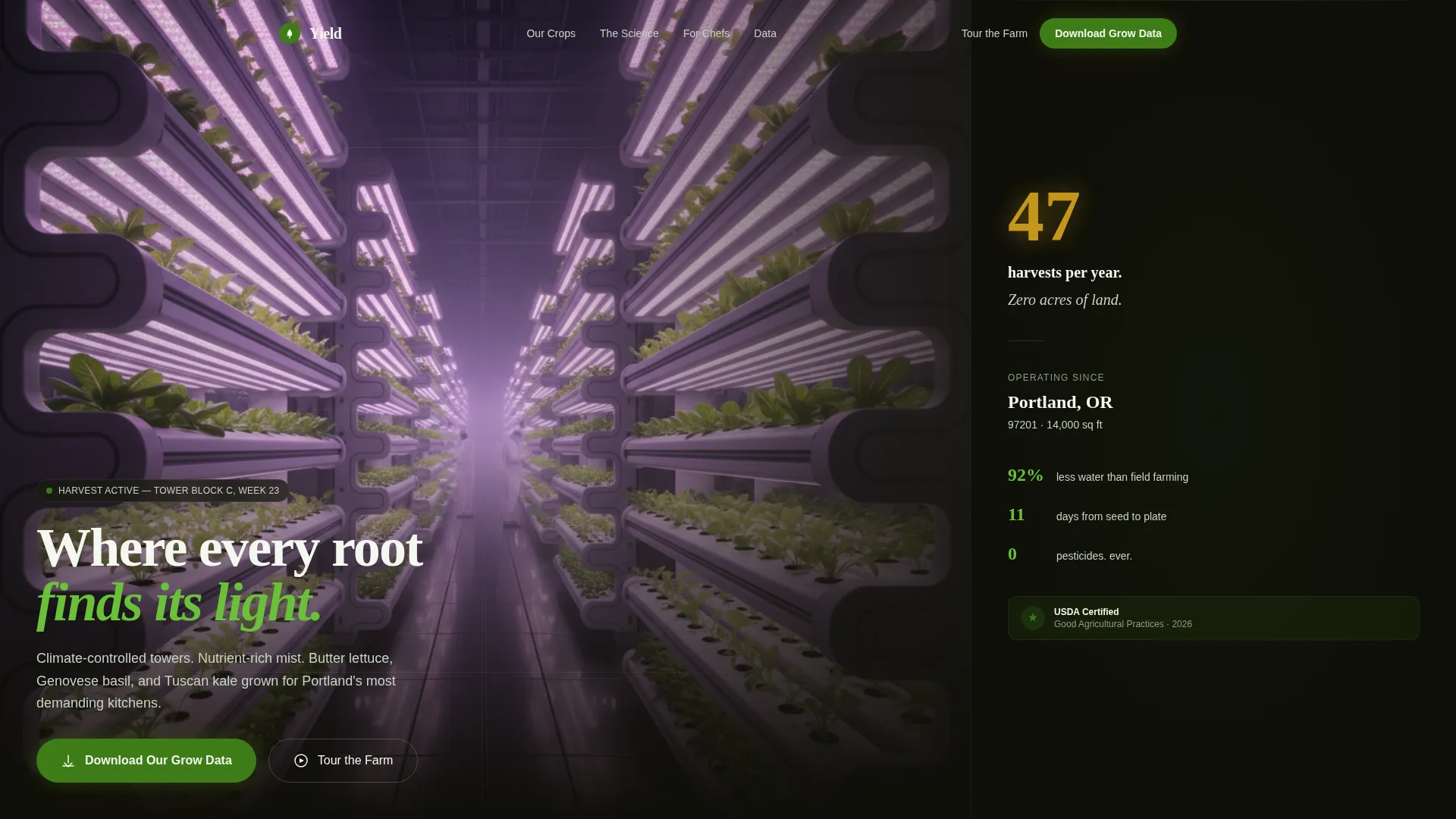Click Download Grow Data header button

1108,33
